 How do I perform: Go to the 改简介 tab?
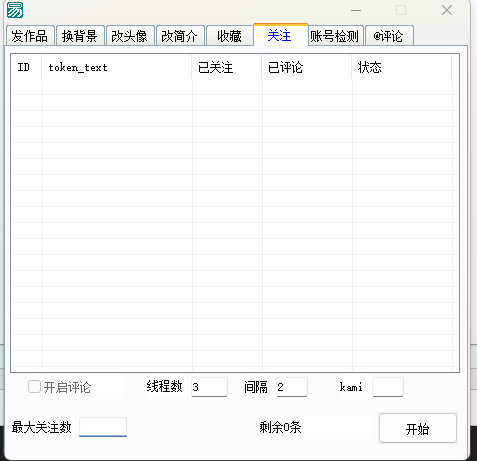(x=180, y=36)
